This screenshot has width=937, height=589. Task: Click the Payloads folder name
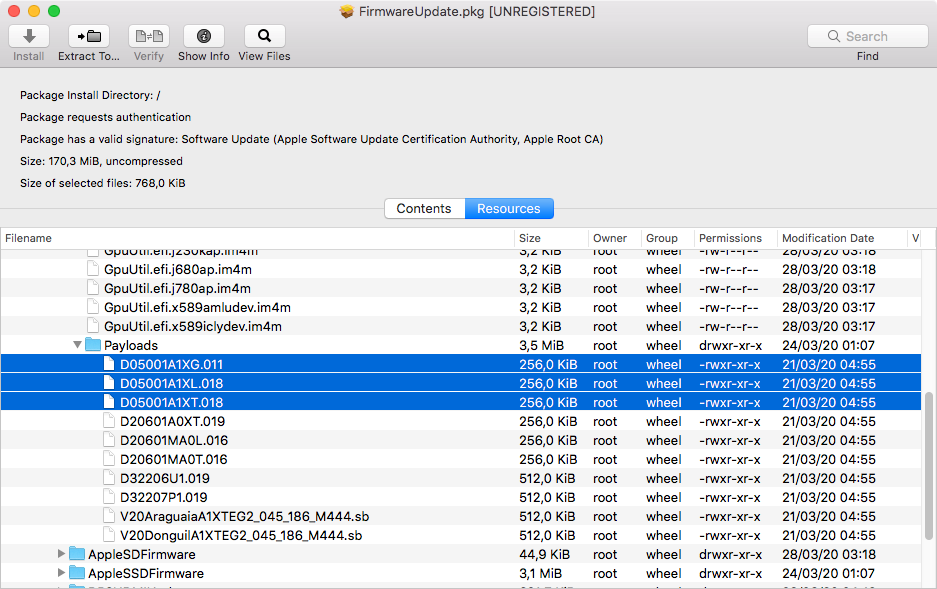131,345
